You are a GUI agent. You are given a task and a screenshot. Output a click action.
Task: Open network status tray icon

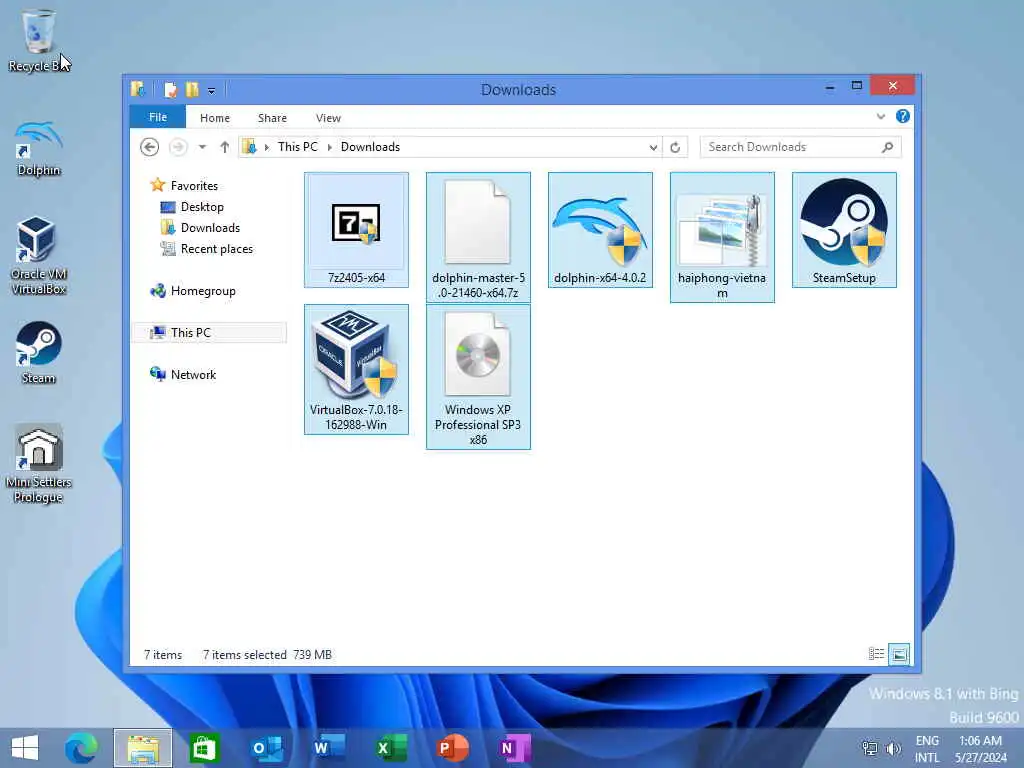click(x=870, y=748)
